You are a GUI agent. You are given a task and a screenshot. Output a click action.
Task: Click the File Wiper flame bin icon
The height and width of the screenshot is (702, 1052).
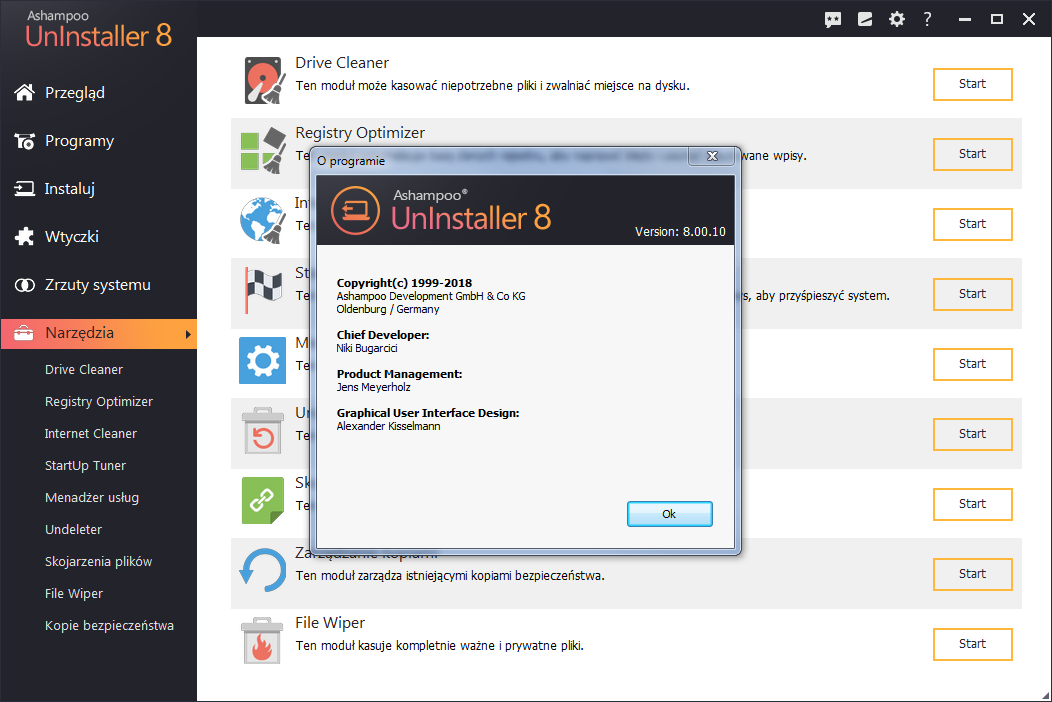pyautogui.click(x=262, y=640)
